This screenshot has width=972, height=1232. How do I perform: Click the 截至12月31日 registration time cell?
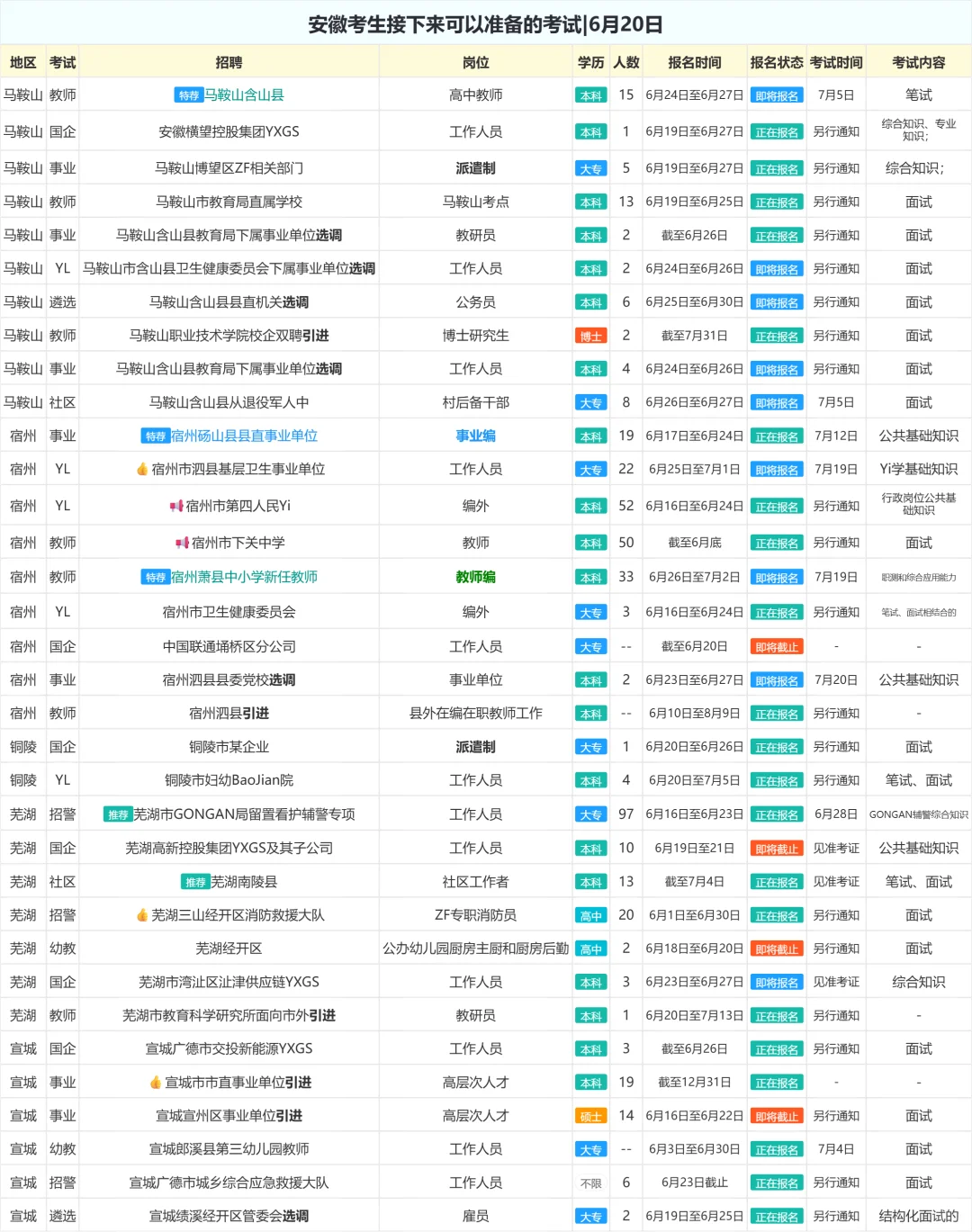[694, 1082]
